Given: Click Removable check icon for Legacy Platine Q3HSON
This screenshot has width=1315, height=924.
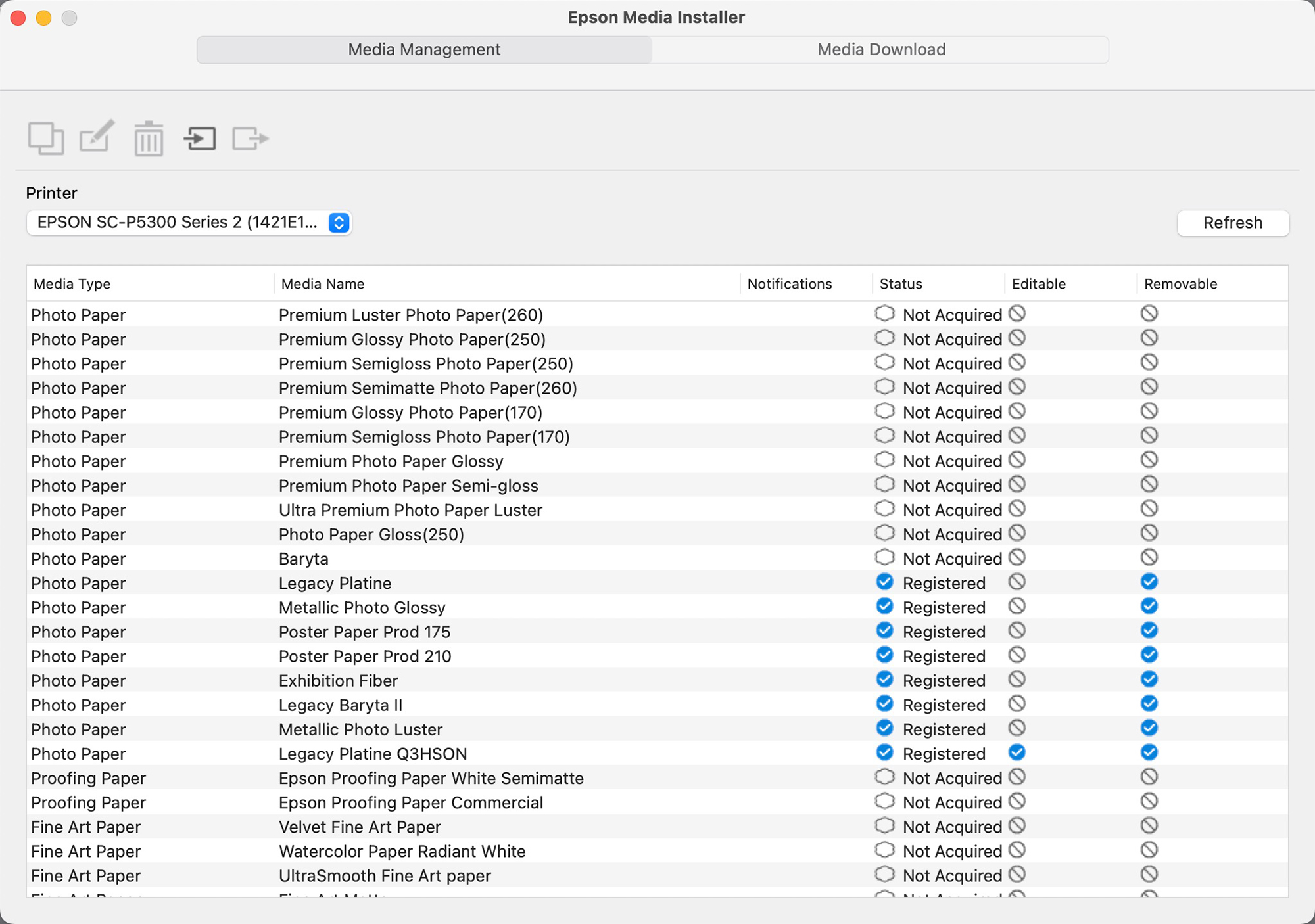Looking at the screenshot, I should click(1149, 752).
